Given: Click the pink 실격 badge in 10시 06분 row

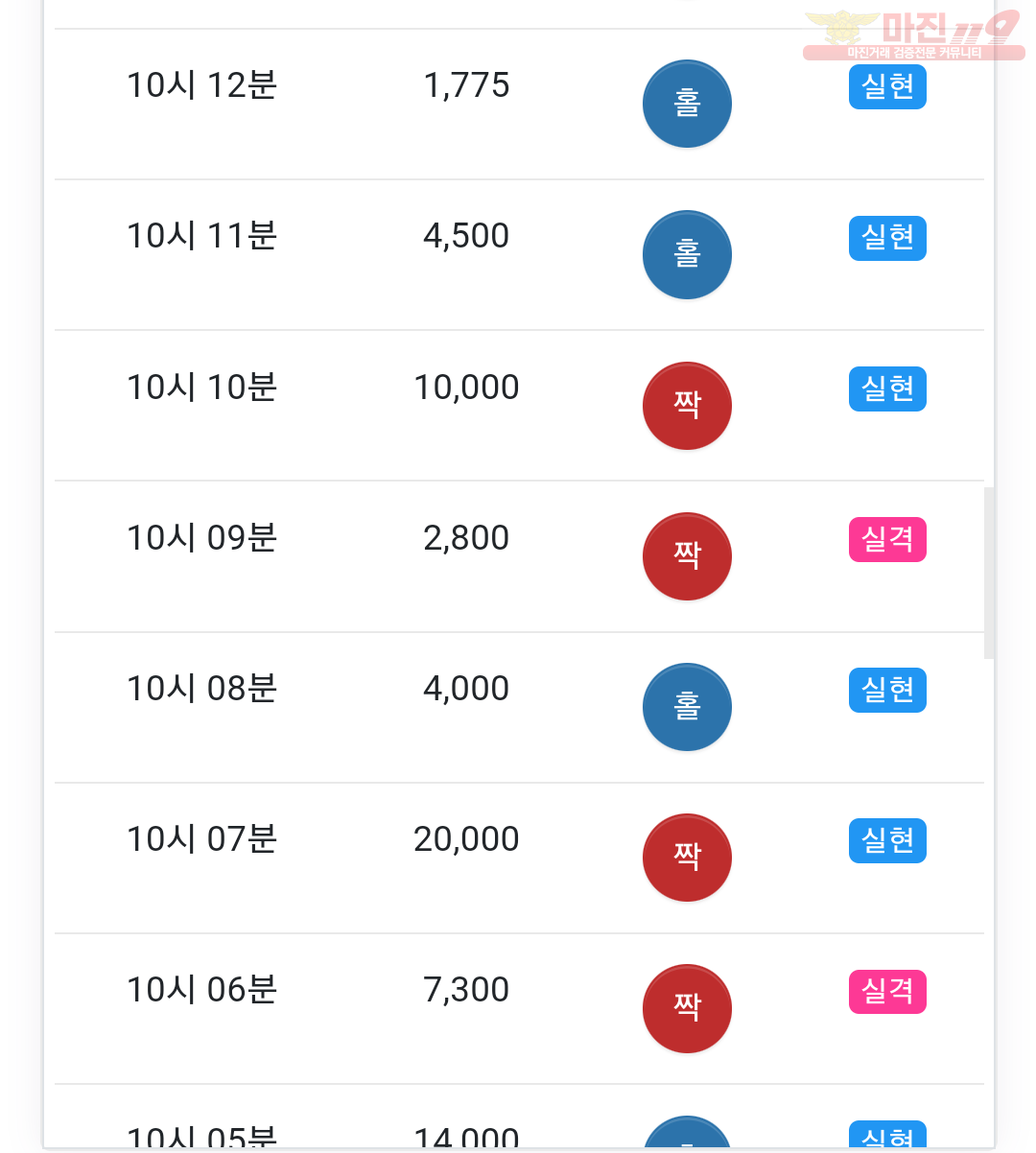Looking at the screenshot, I should click(x=887, y=991).
